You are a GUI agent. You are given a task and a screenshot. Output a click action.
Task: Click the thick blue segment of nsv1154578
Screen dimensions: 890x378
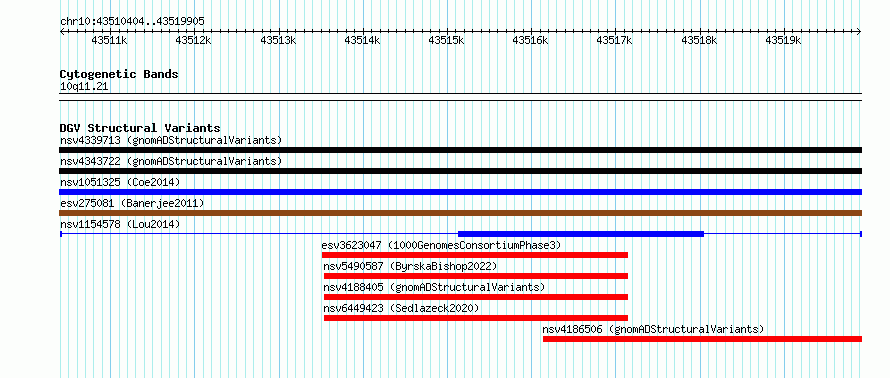click(581, 234)
